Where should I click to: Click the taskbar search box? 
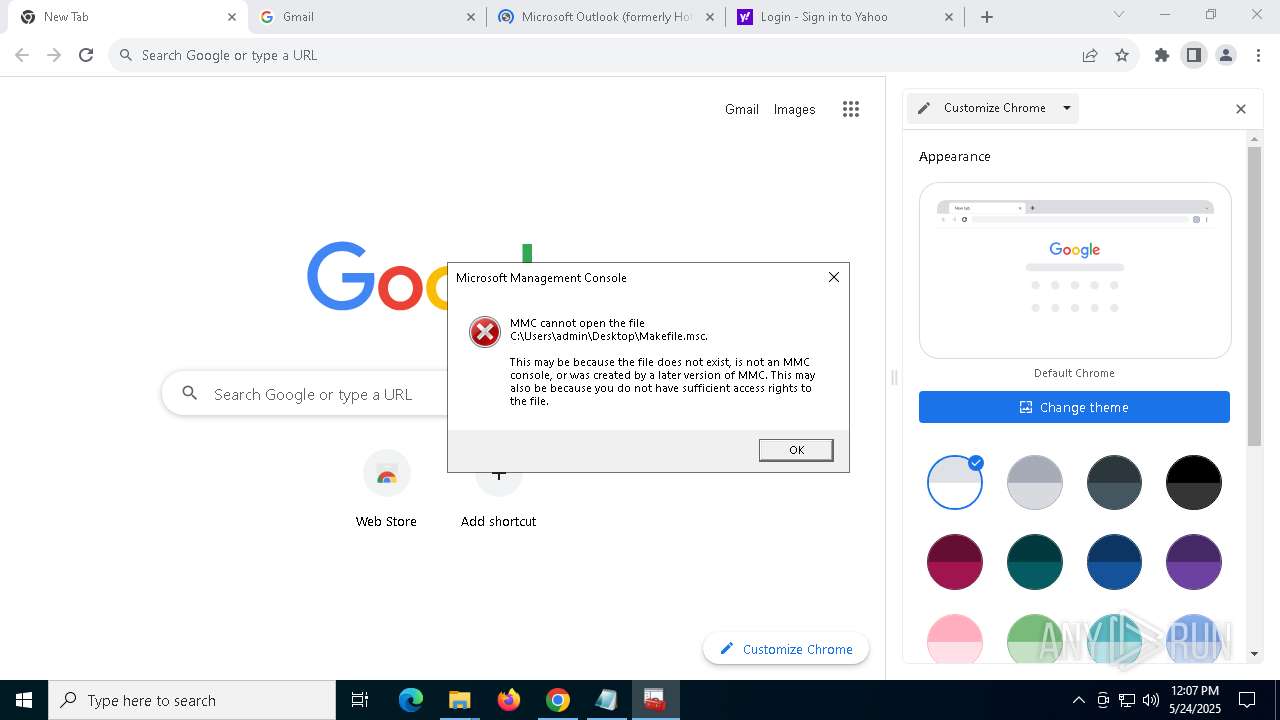192,700
